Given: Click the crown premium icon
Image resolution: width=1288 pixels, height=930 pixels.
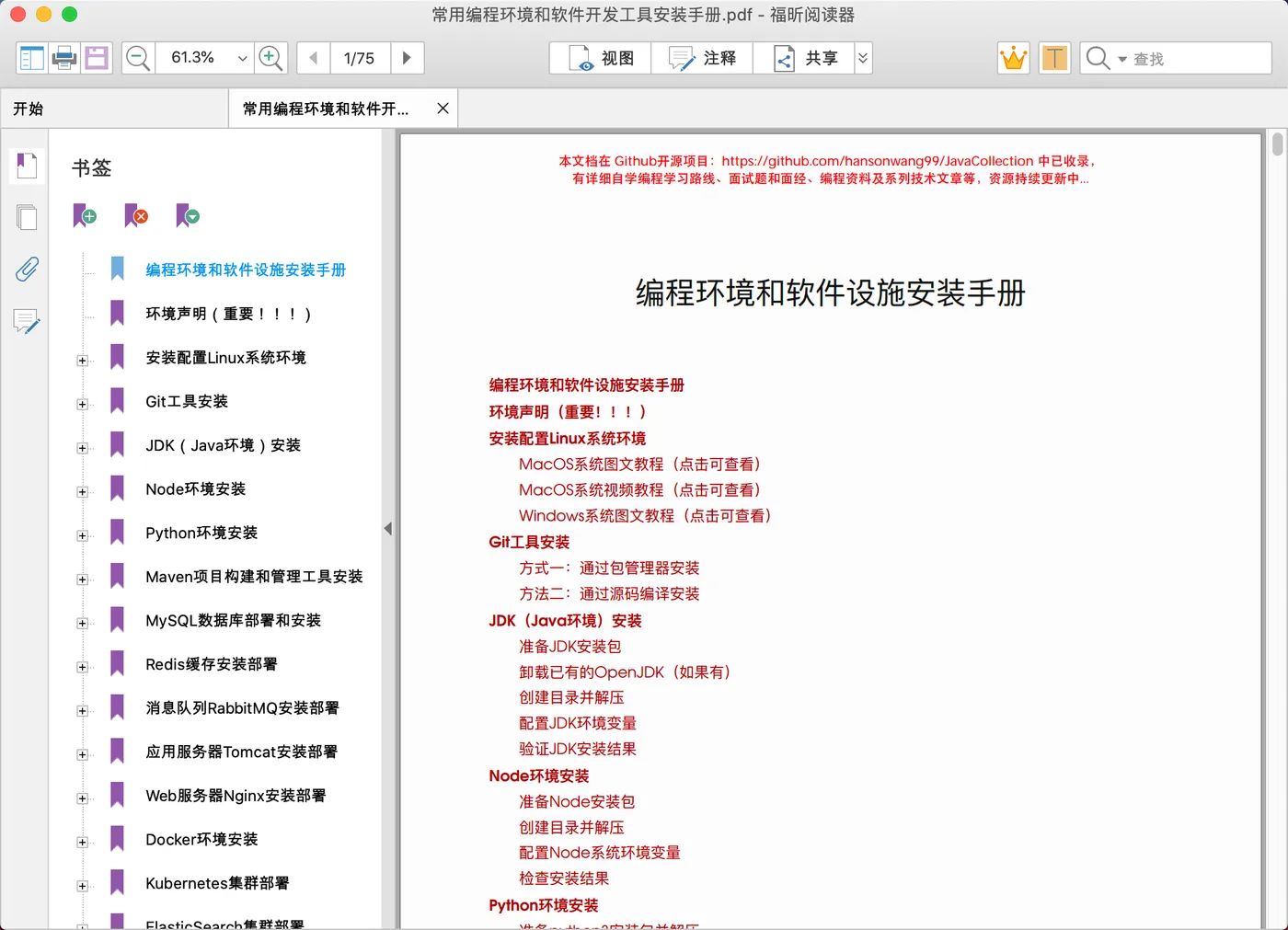Looking at the screenshot, I should [1013, 58].
